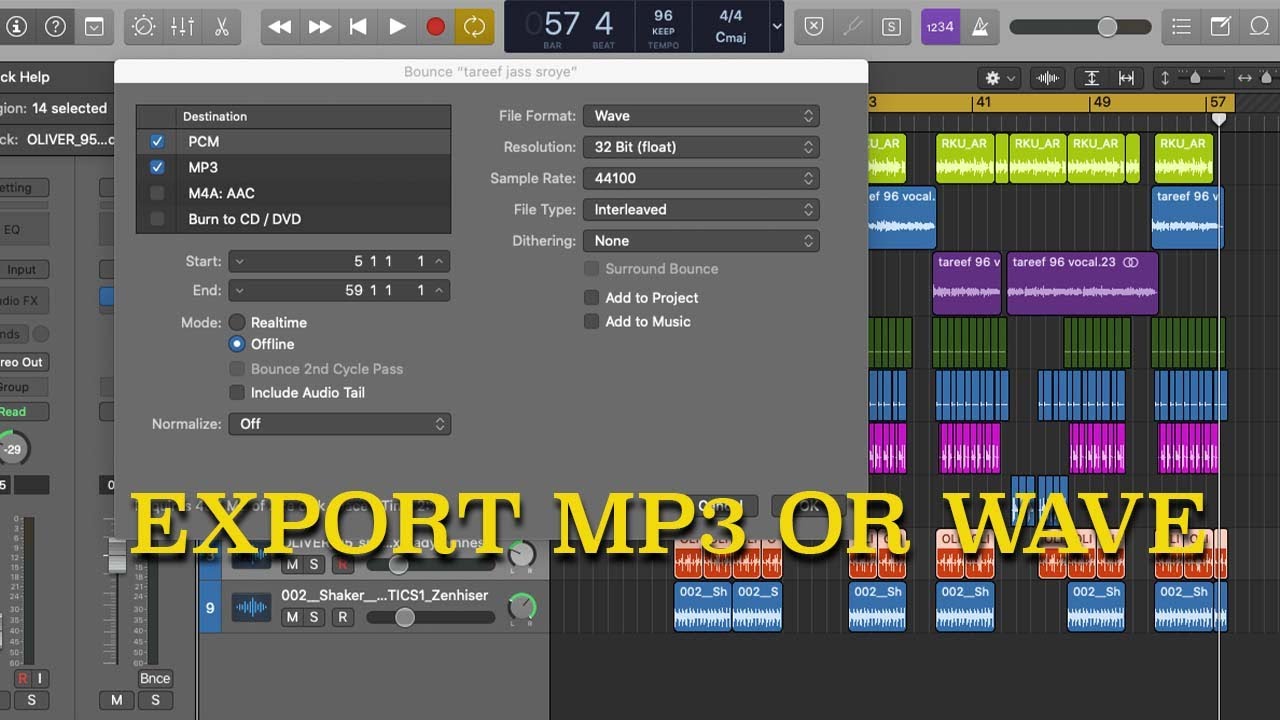Image resolution: width=1280 pixels, height=720 pixels.
Task: Uncheck the PCM destination checkbox
Action: coord(157,142)
